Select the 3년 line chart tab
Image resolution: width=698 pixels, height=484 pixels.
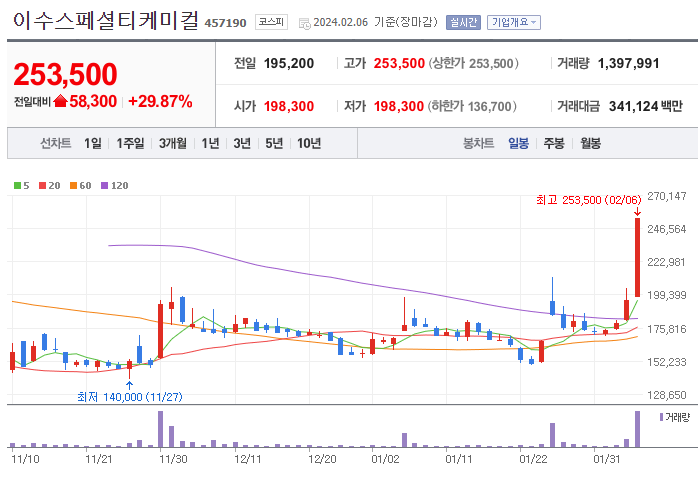[x=242, y=143]
